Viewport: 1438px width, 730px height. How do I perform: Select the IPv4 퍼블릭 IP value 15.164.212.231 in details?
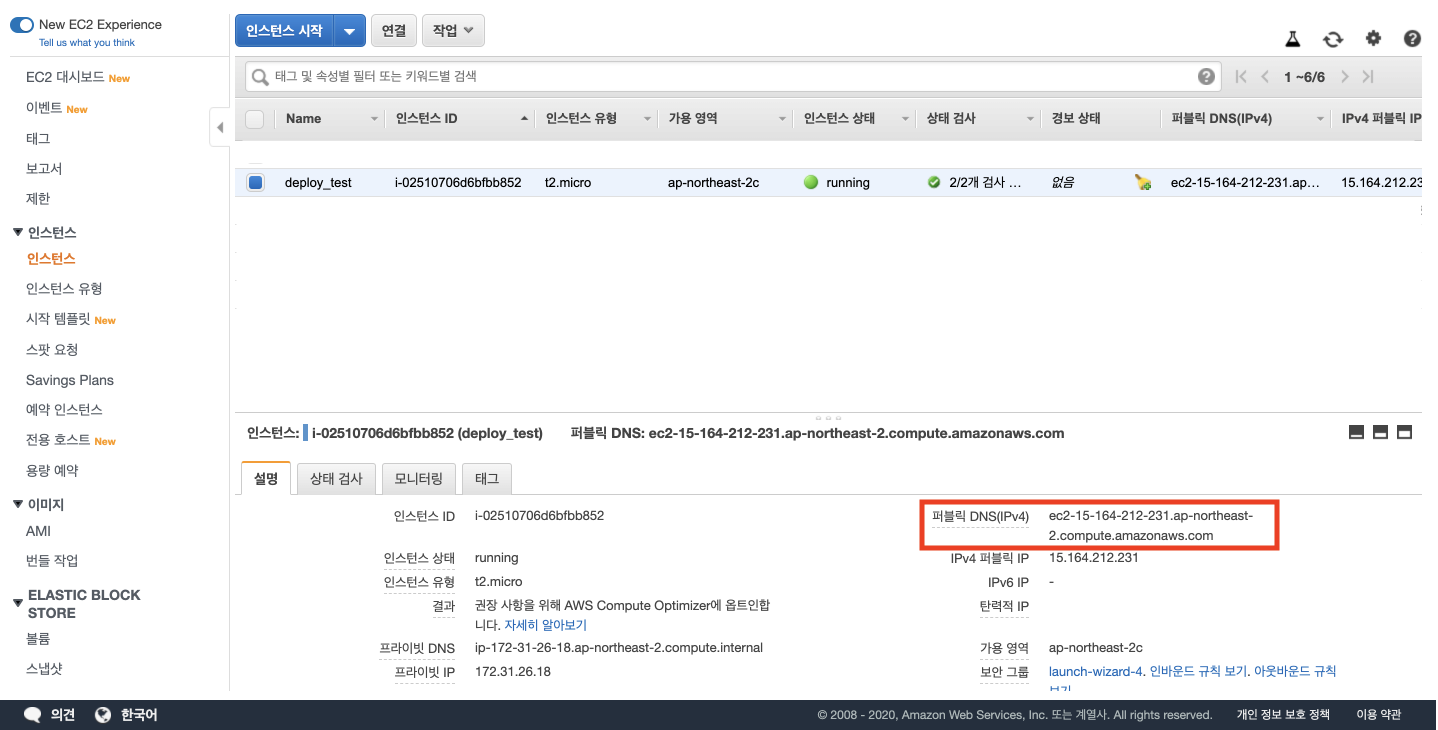point(1094,558)
